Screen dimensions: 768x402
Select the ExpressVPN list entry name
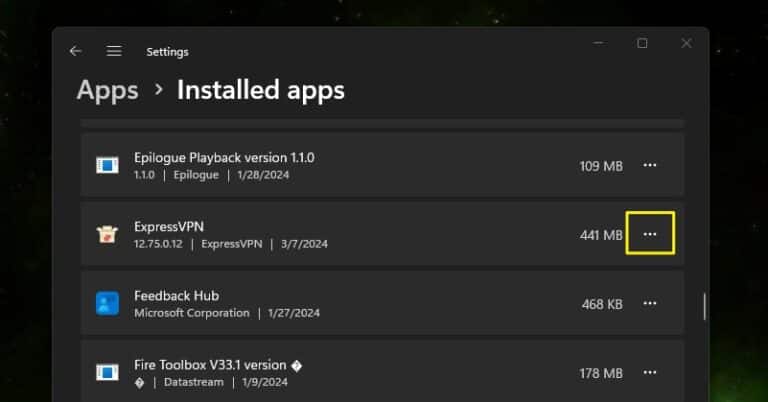click(x=169, y=227)
